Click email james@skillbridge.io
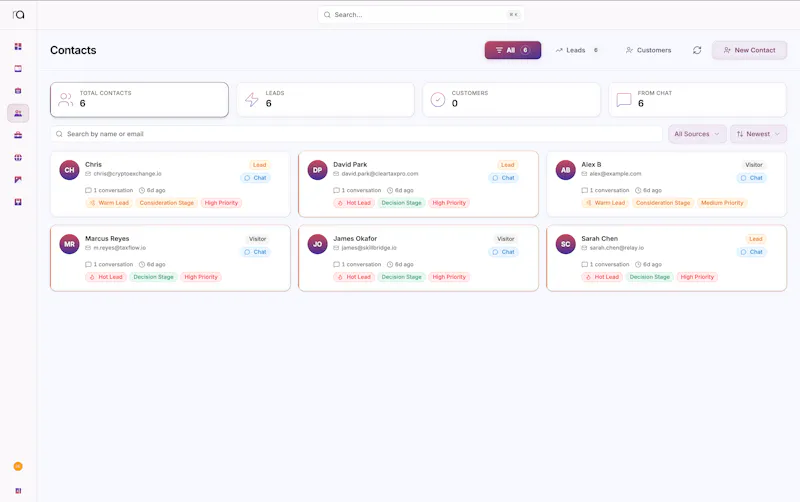Screen dimensions: 800x502 [x=369, y=248]
